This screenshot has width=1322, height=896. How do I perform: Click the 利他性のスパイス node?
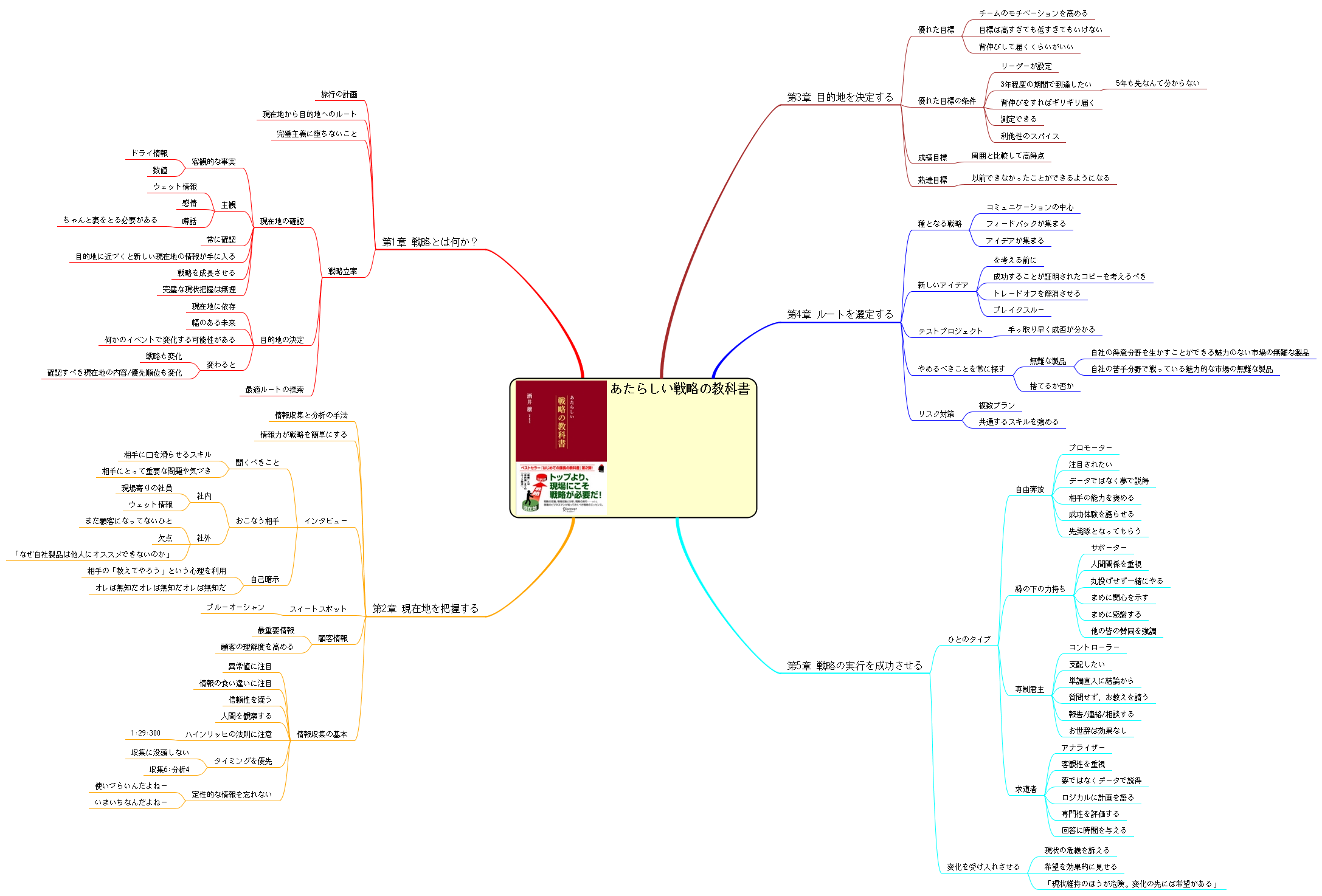click(x=1030, y=136)
